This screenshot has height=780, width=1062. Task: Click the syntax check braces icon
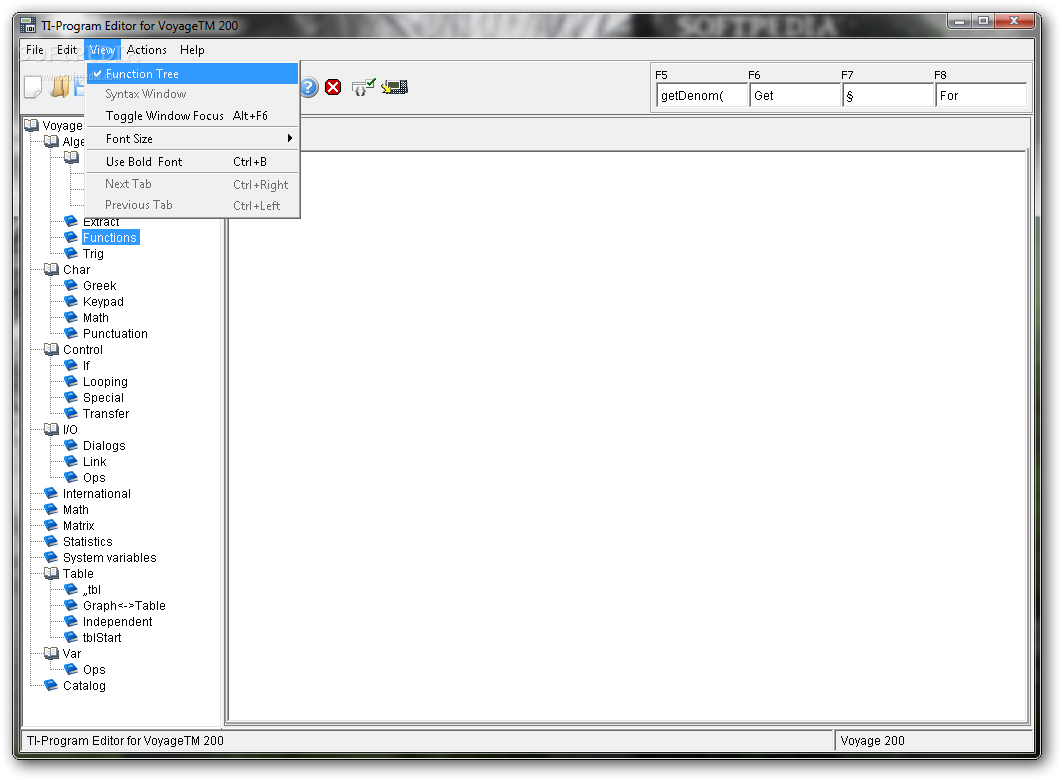click(363, 87)
